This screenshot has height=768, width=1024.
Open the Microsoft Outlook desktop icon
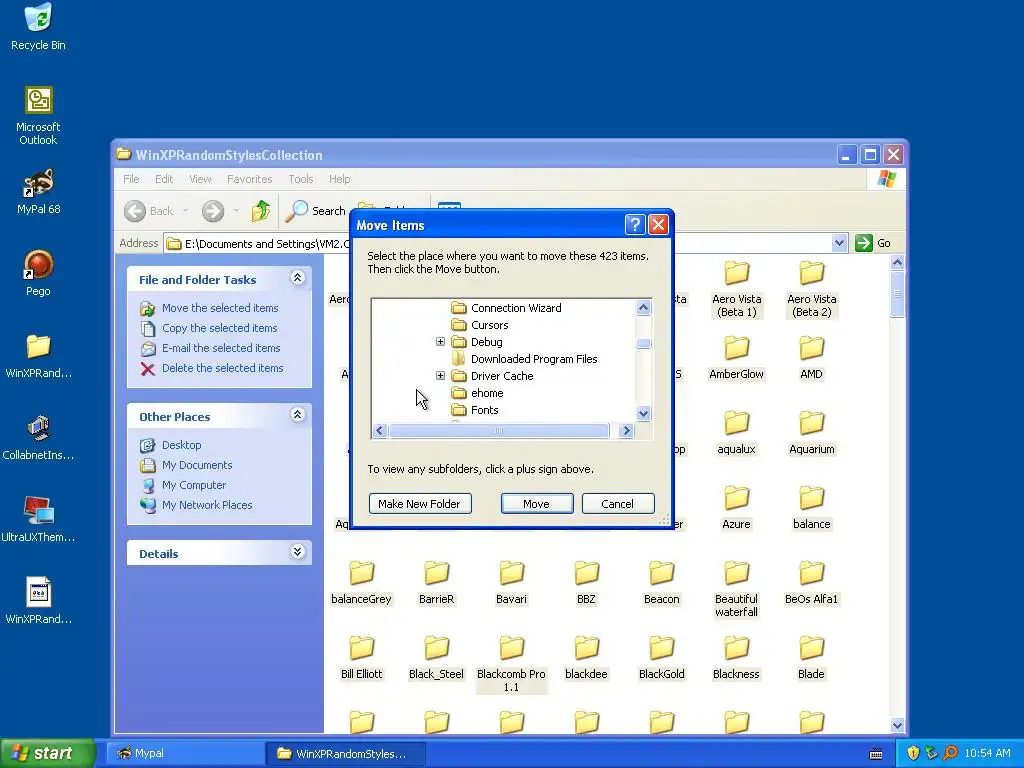click(x=39, y=115)
